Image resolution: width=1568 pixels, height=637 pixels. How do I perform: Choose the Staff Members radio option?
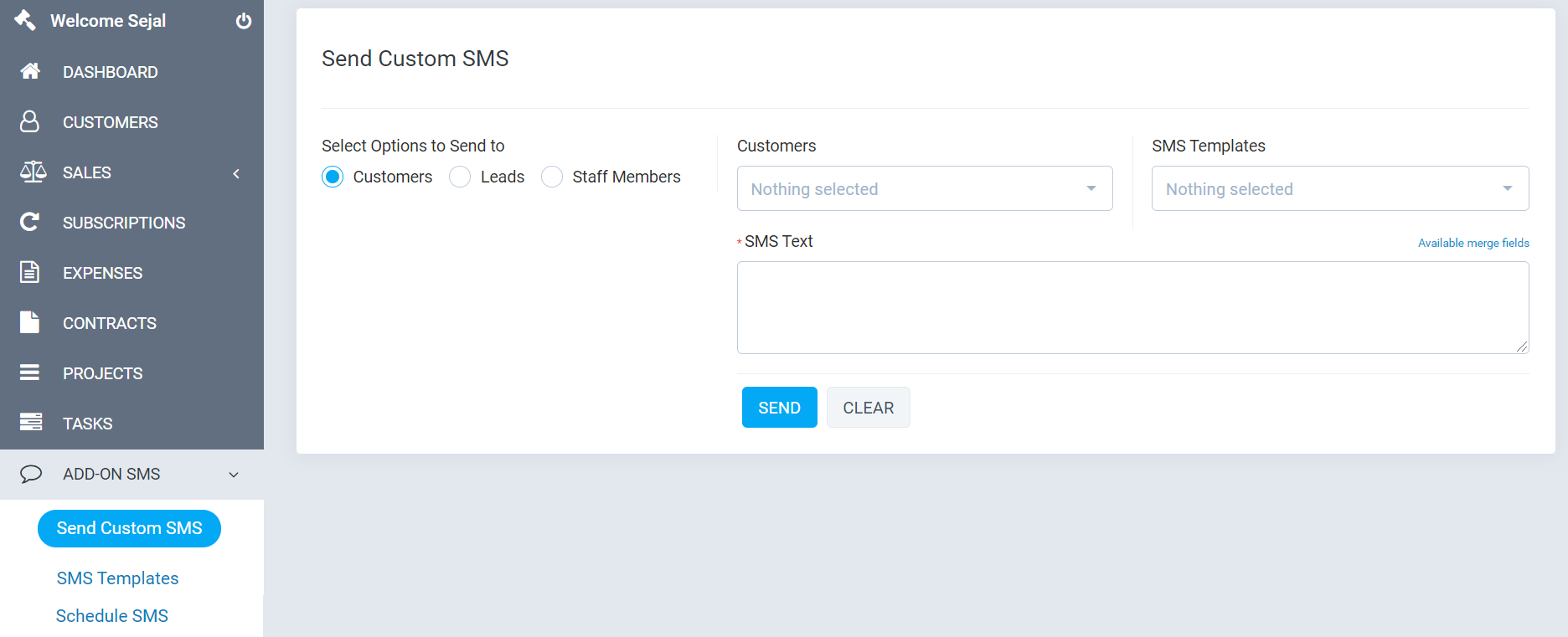[552, 177]
